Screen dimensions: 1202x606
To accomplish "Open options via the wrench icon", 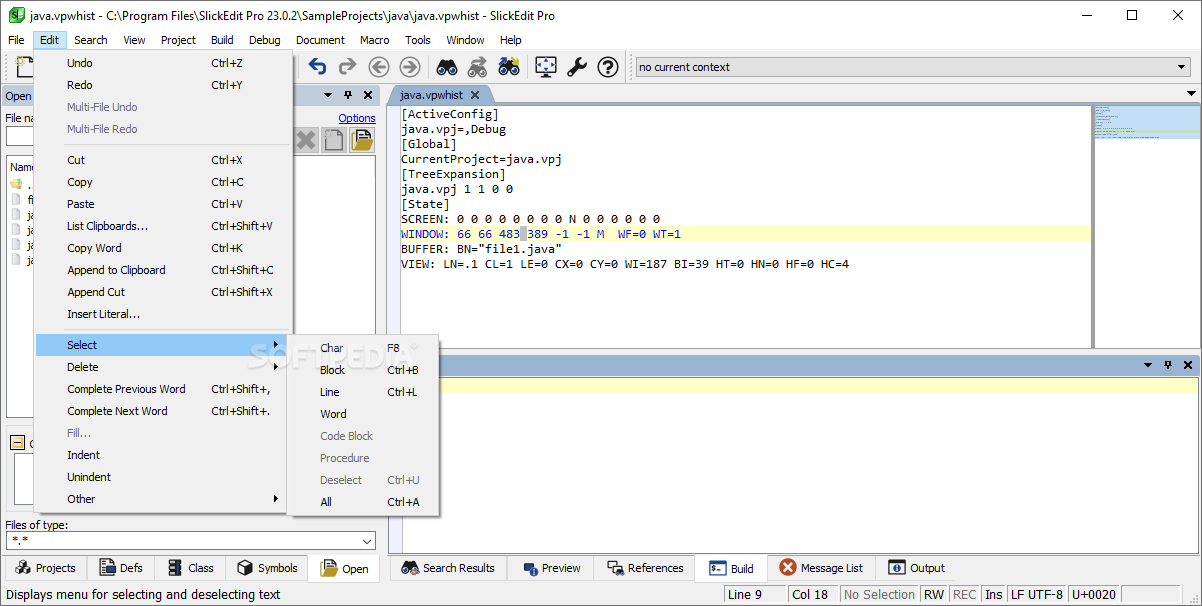I will coord(577,67).
